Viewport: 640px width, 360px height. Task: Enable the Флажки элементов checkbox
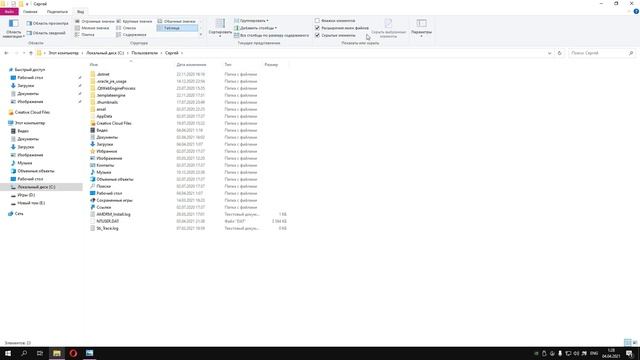[317, 20]
